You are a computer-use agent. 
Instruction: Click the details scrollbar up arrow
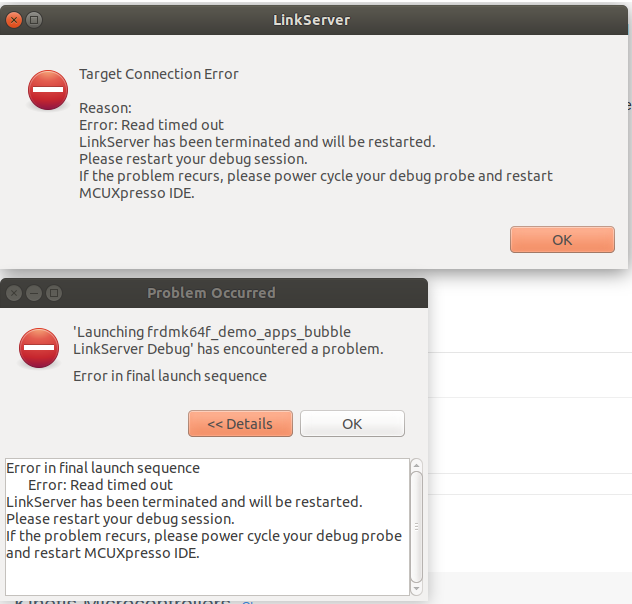tap(416, 465)
